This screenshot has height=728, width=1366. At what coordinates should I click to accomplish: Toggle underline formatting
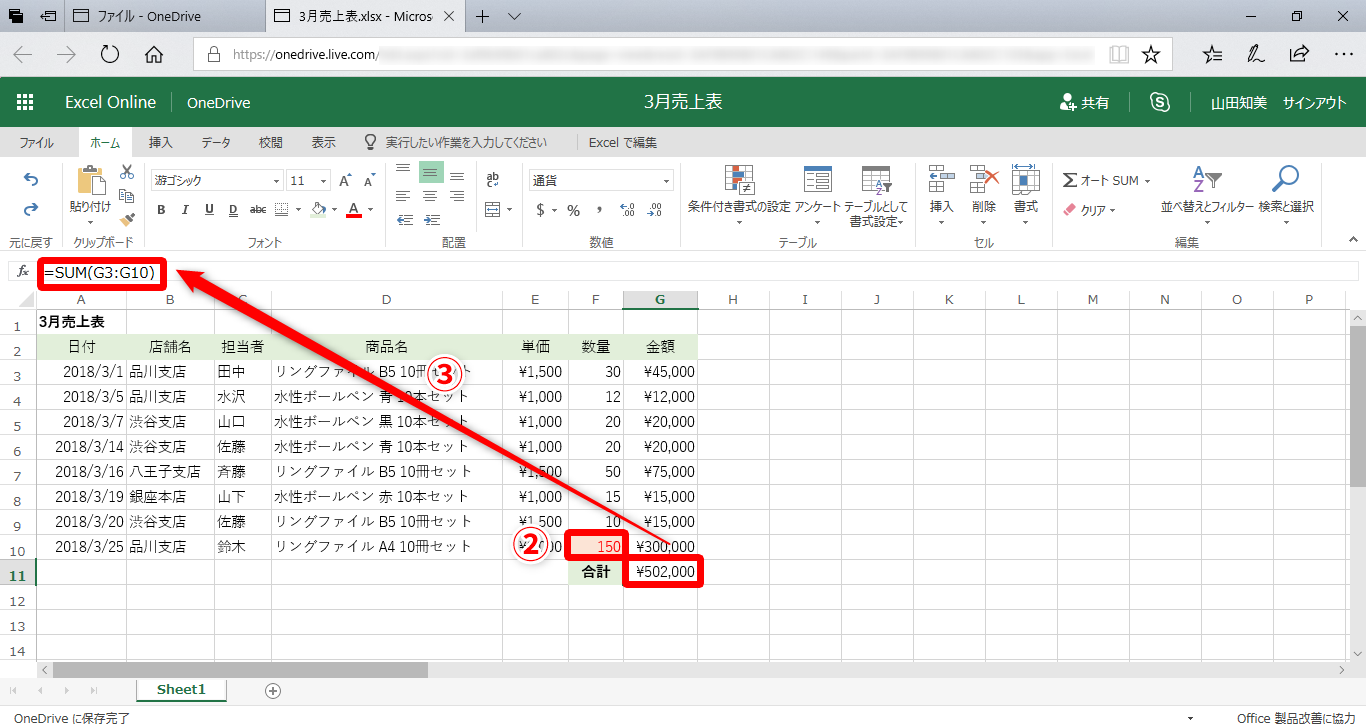pos(209,210)
